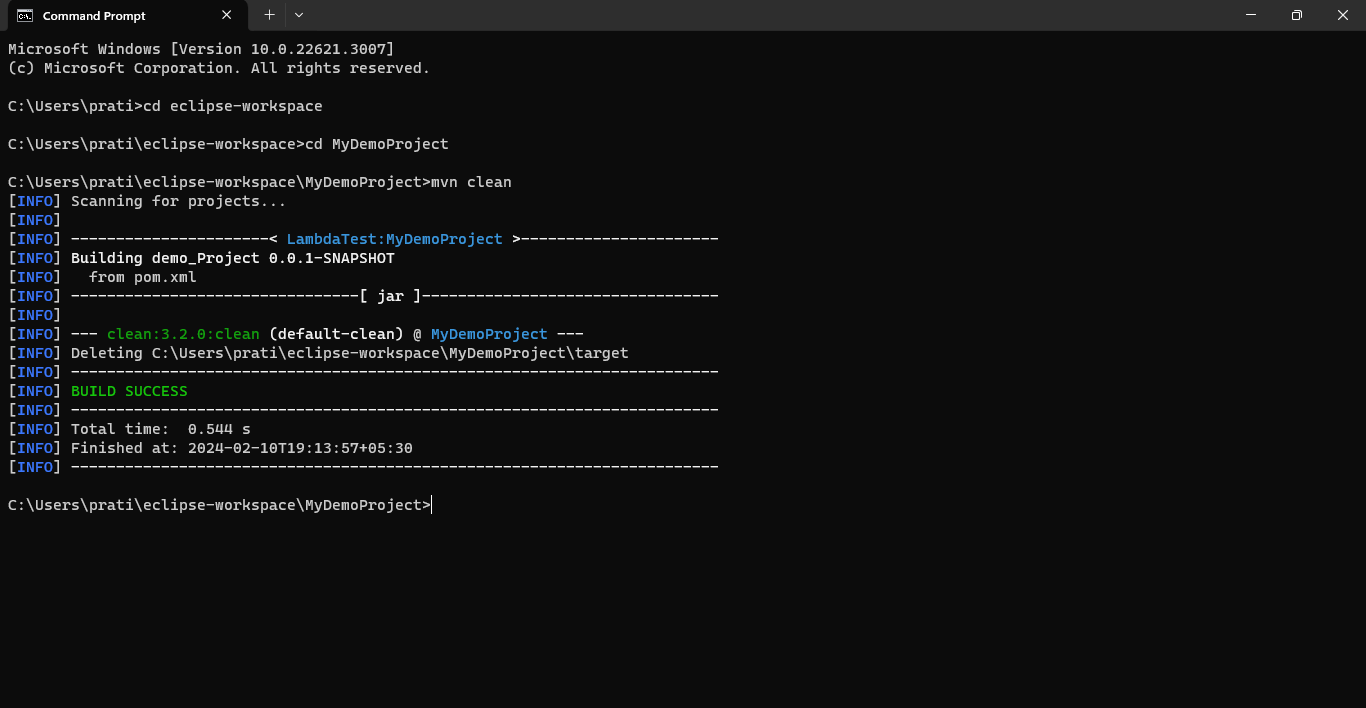This screenshot has width=1366, height=708.
Task: Click the Deleting target folder path line
Action: [349, 353]
